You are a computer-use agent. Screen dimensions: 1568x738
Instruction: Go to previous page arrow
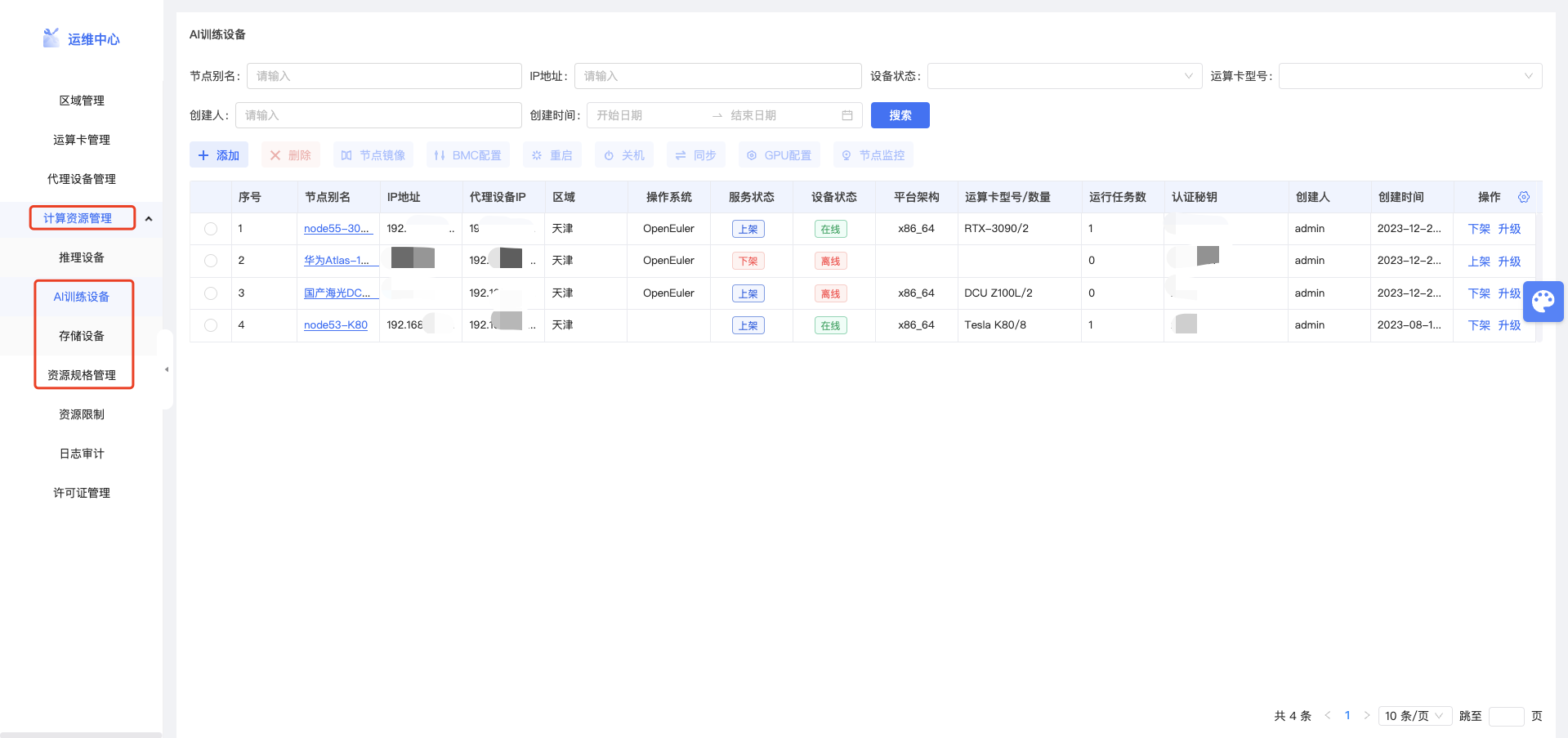tap(1328, 716)
